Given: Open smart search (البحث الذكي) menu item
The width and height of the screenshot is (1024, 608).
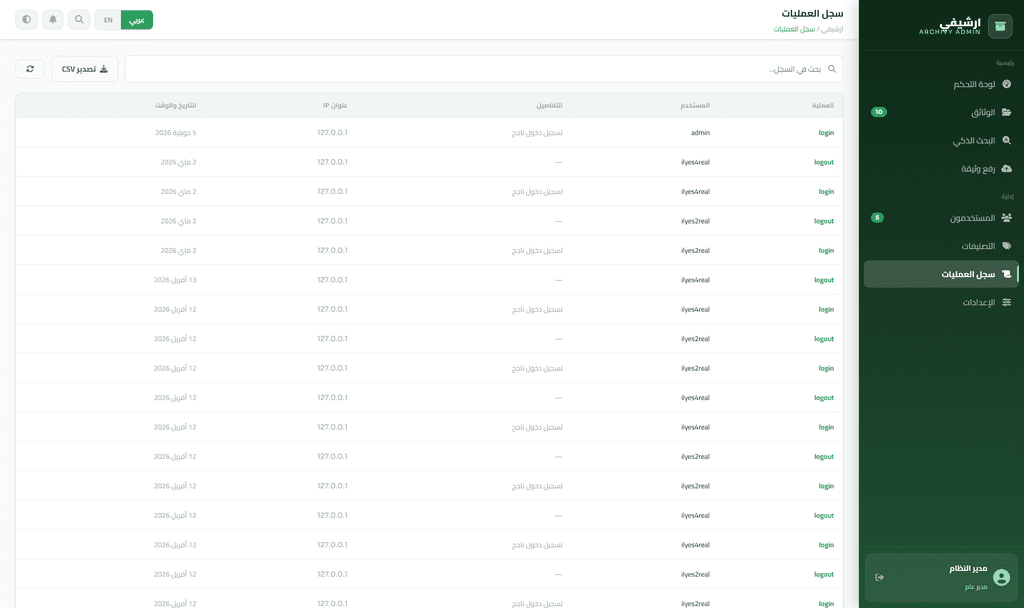Looking at the screenshot, I should point(941,140).
